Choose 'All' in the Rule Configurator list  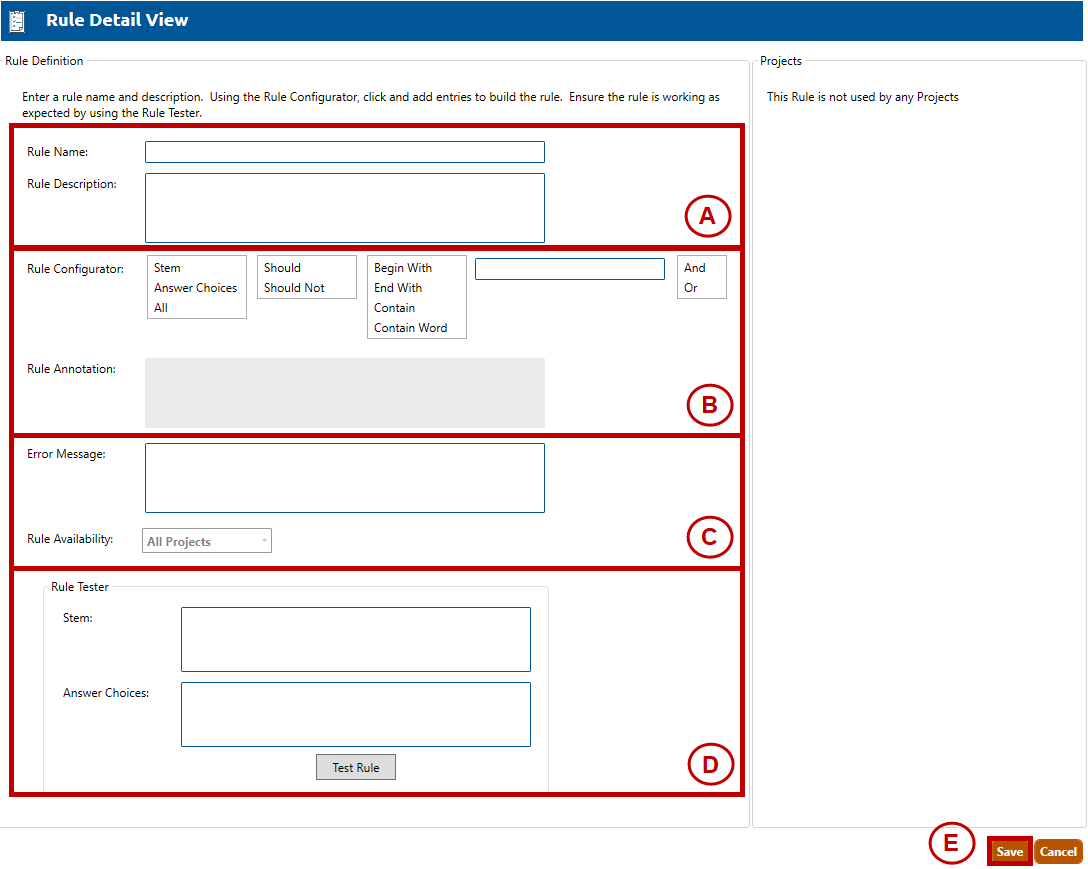pos(161,308)
